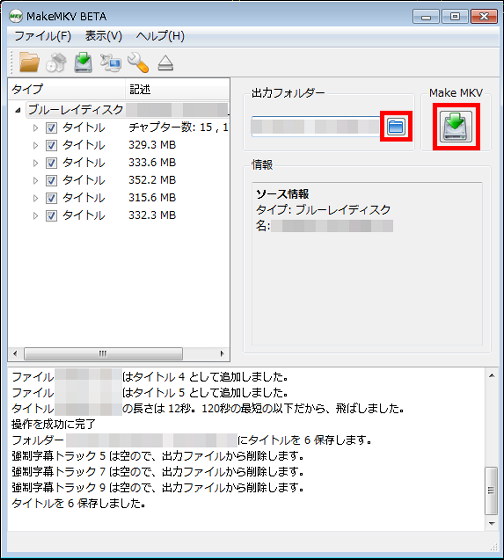Expand the 352.2 MB title

(x=35, y=180)
